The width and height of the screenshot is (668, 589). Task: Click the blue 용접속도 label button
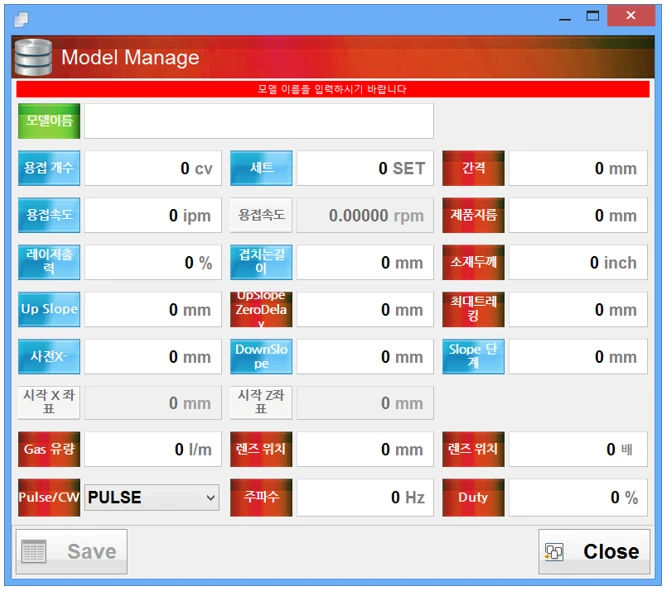(49, 215)
